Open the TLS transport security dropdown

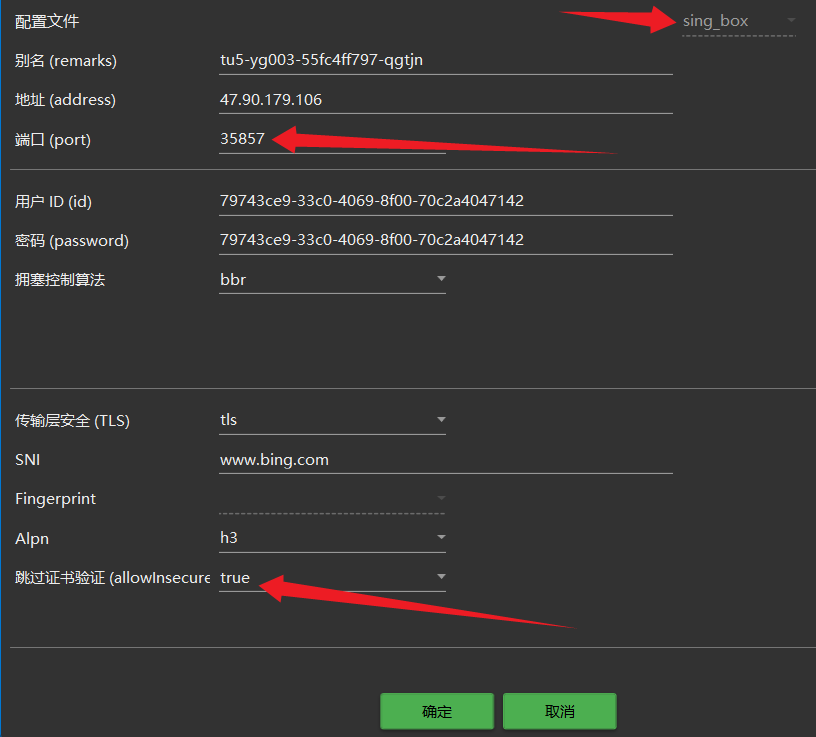tap(332, 420)
